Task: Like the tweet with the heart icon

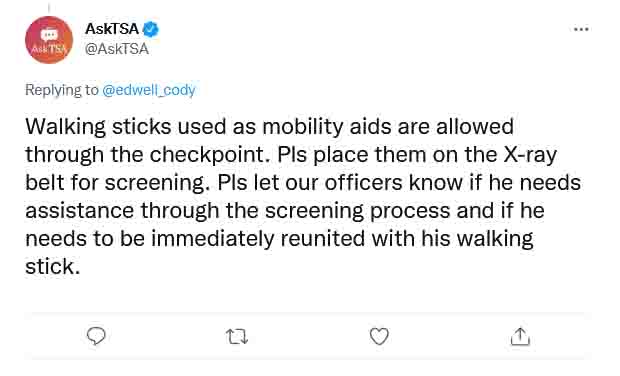Action: click(379, 336)
